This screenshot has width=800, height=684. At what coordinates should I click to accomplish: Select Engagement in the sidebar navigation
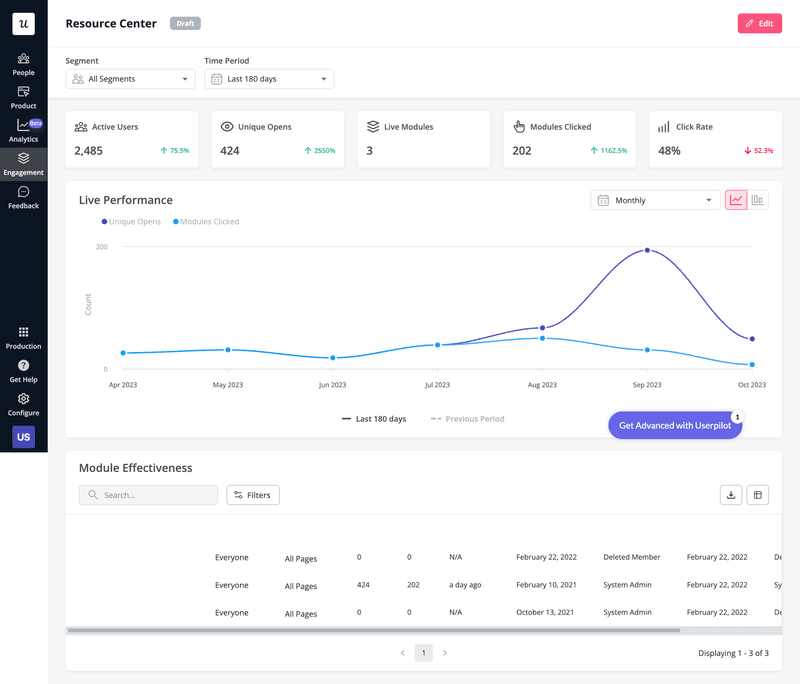pos(23,165)
